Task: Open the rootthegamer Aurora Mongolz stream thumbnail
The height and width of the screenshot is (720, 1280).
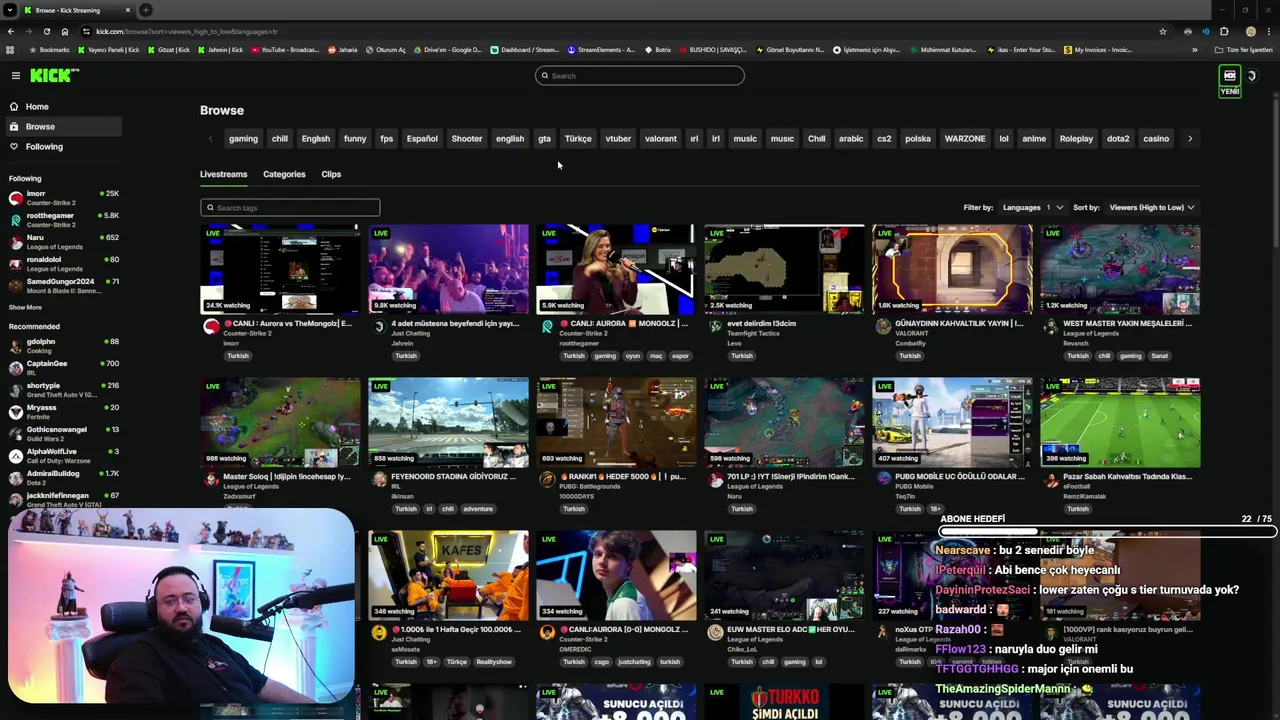Action: coord(616,269)
